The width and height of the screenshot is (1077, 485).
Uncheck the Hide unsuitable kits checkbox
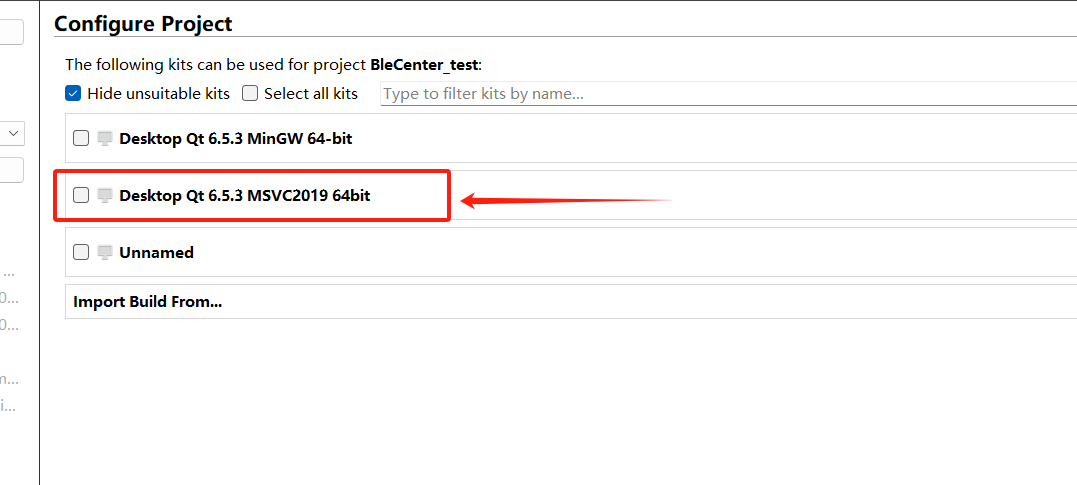[x=73, y=93]
